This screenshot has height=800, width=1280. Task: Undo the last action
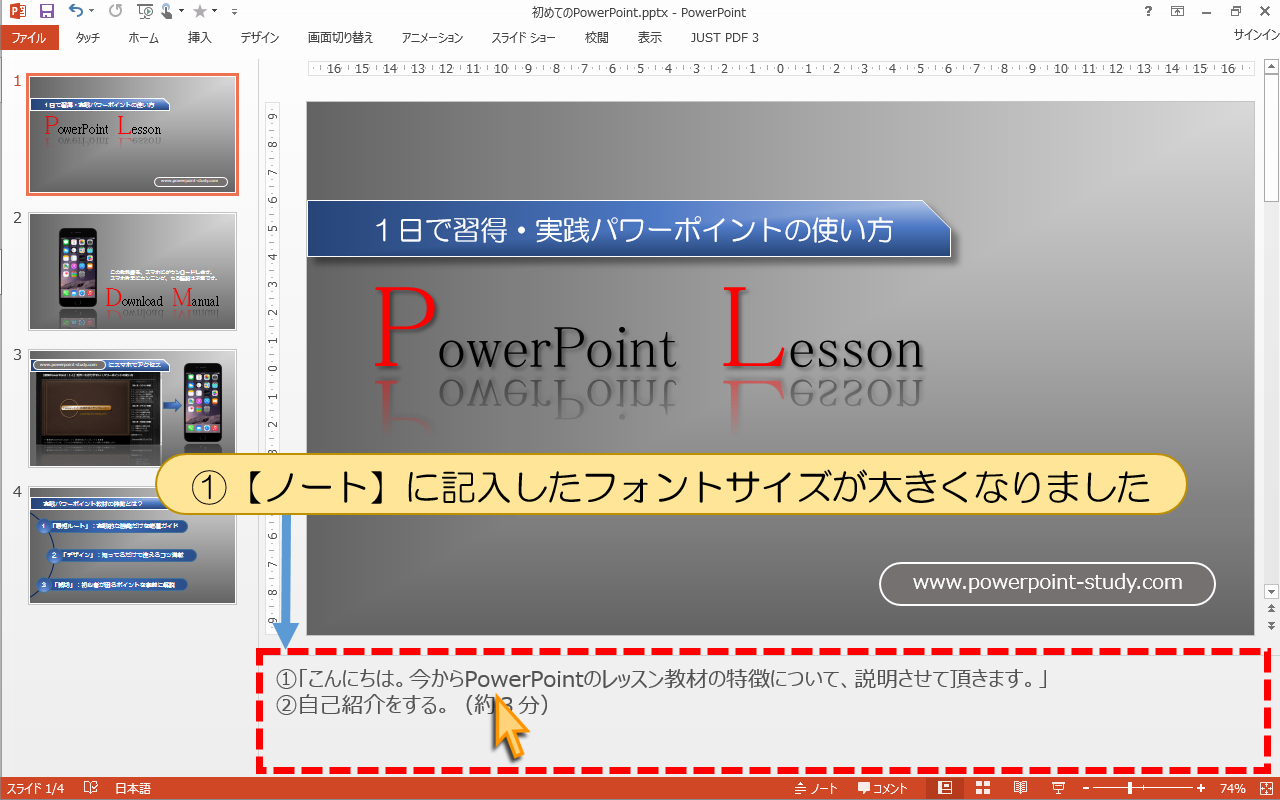(76, 12)
